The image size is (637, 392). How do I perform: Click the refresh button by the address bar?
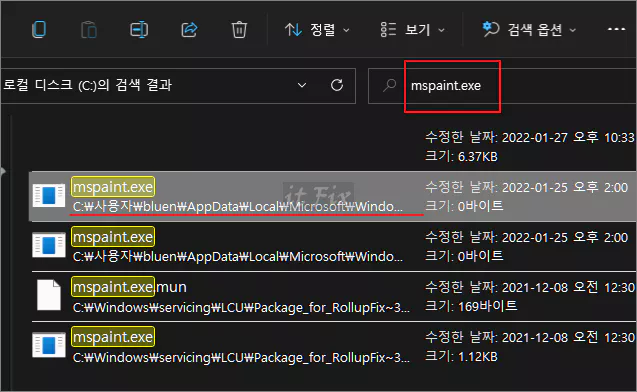pyautogui.click(x=337, y=85)
